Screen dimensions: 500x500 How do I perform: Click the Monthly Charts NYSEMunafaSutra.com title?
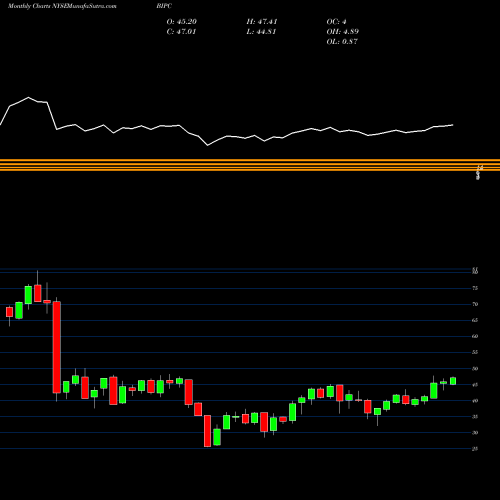click(x=62, y=6)
